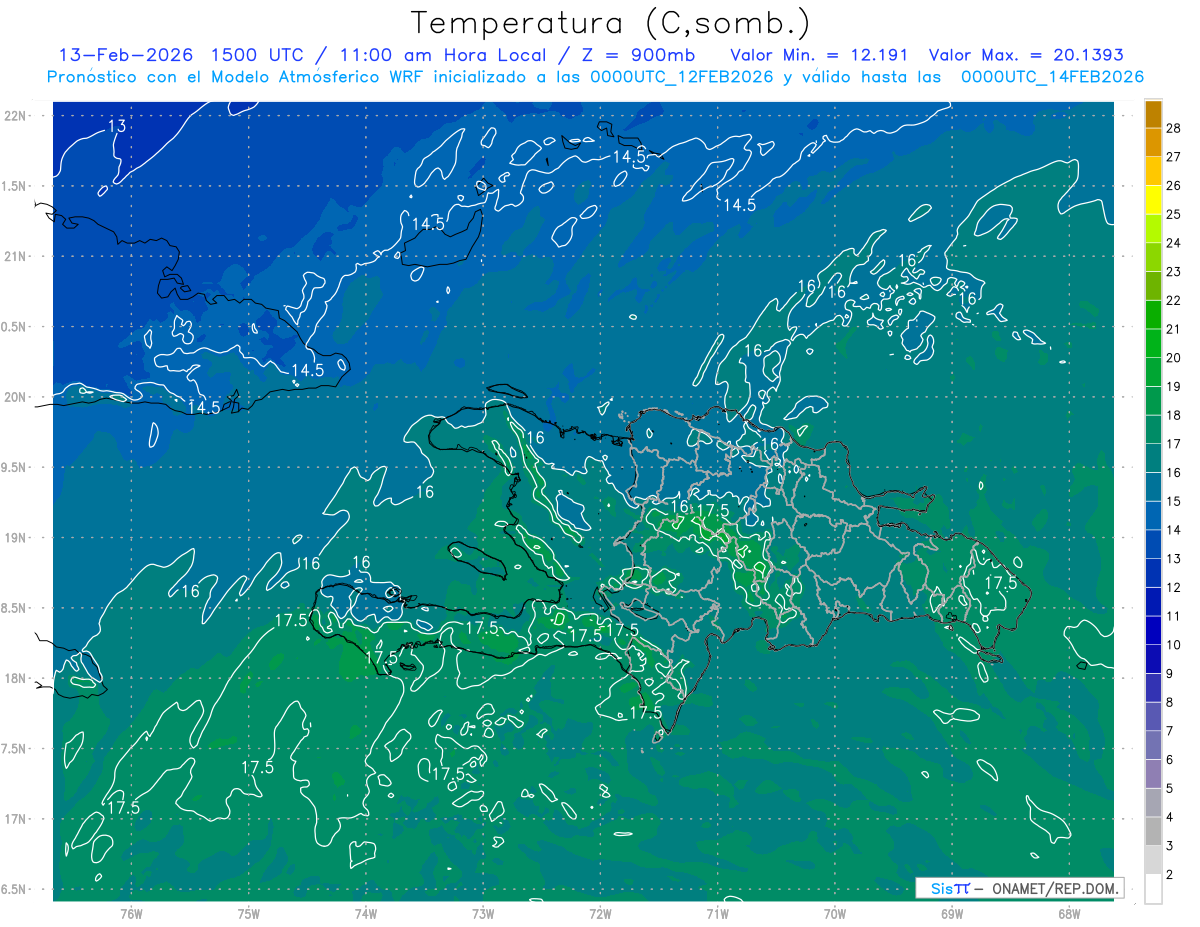Click the "22N" latitude label
1200x927 pixels.
[x=15, y=116]
